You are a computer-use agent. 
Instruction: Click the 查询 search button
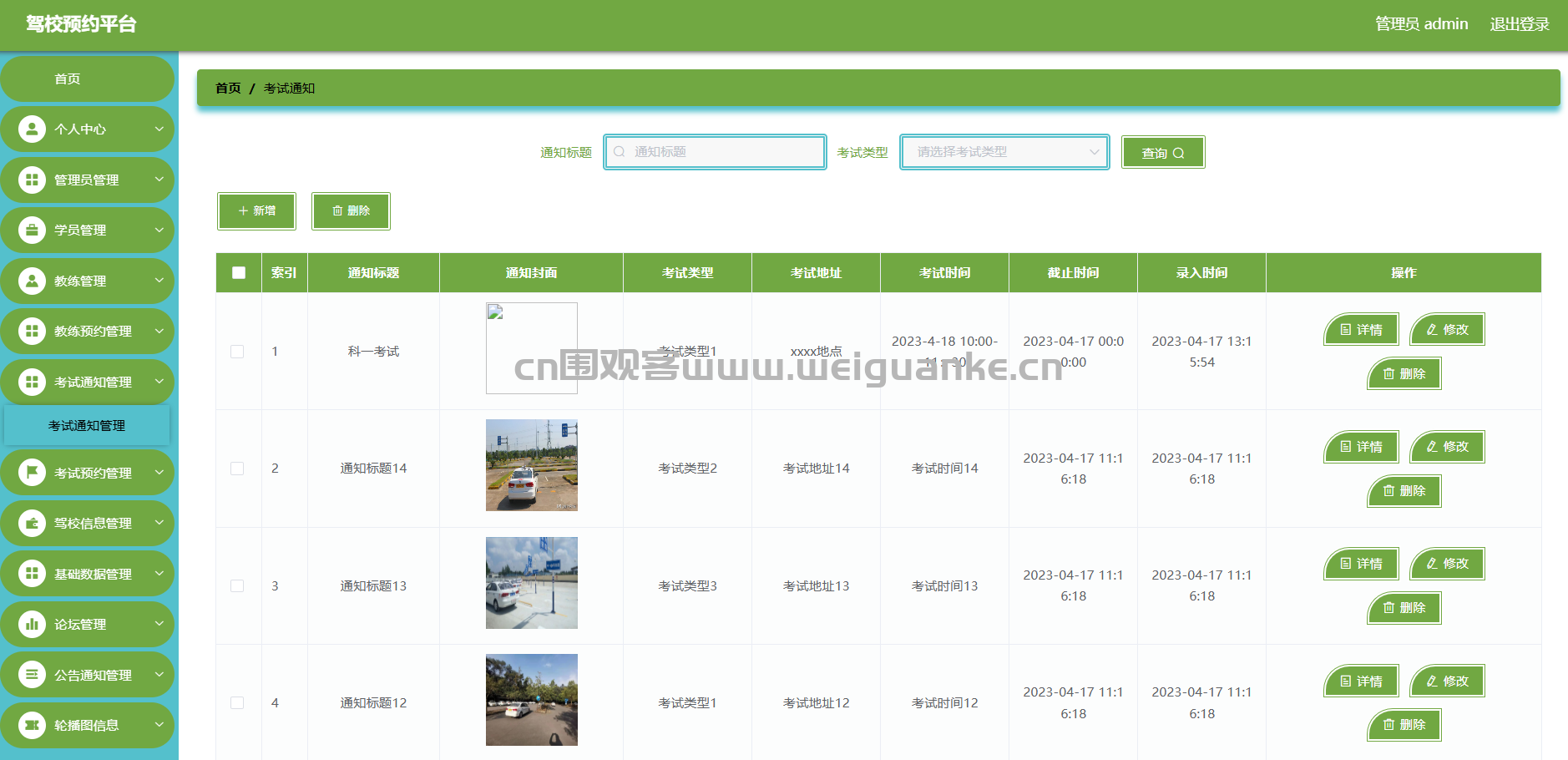[1163, 153]
